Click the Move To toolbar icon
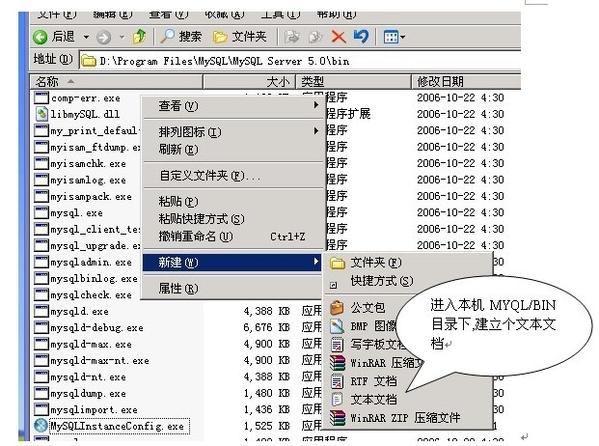599x446 pixels. 293,37
